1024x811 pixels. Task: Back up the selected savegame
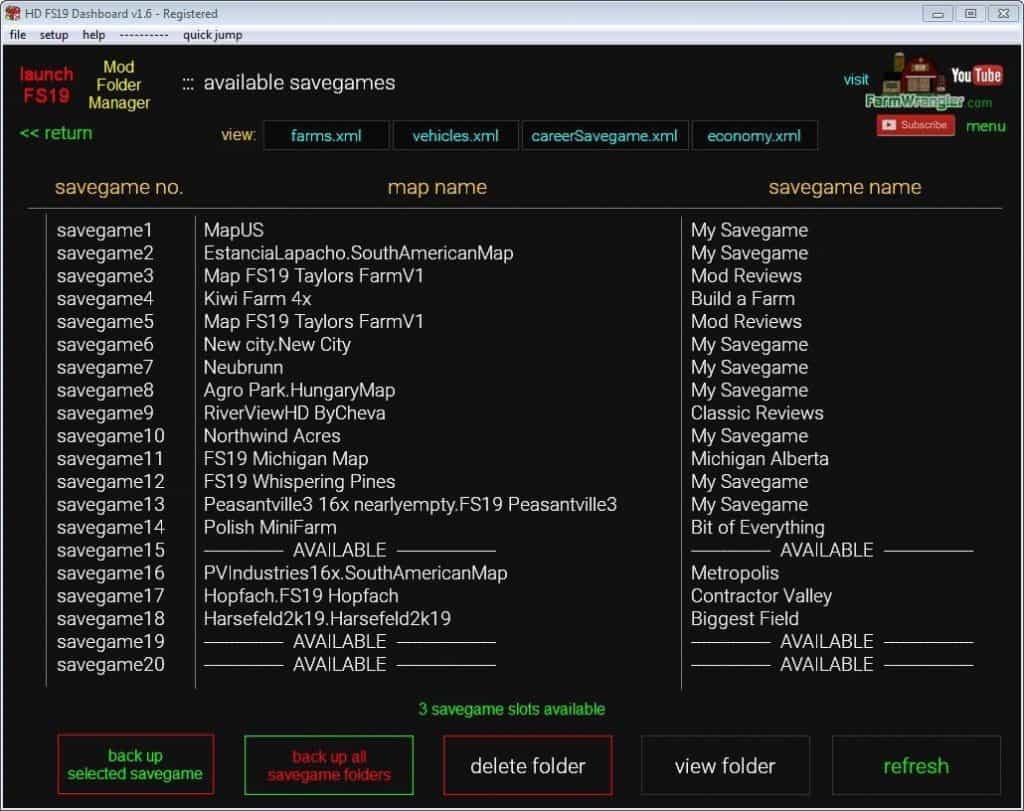[x=136, y=765]
